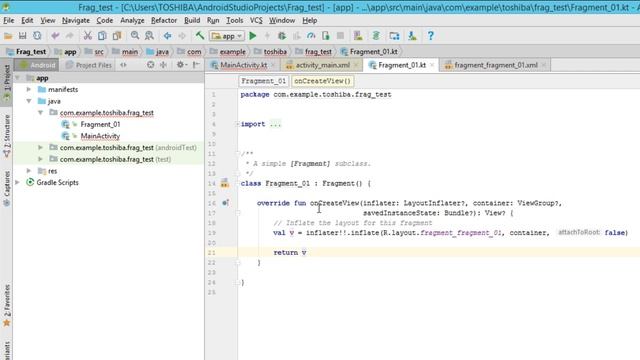Collapse the com.example.toshiba.frag_test package

40,113
